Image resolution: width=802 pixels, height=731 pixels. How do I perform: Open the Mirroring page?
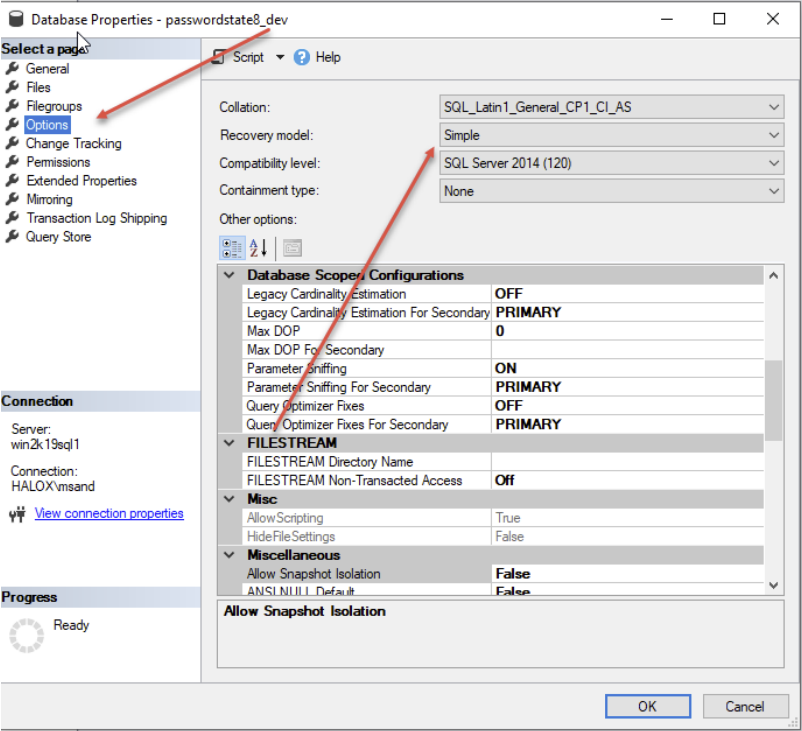50,200
